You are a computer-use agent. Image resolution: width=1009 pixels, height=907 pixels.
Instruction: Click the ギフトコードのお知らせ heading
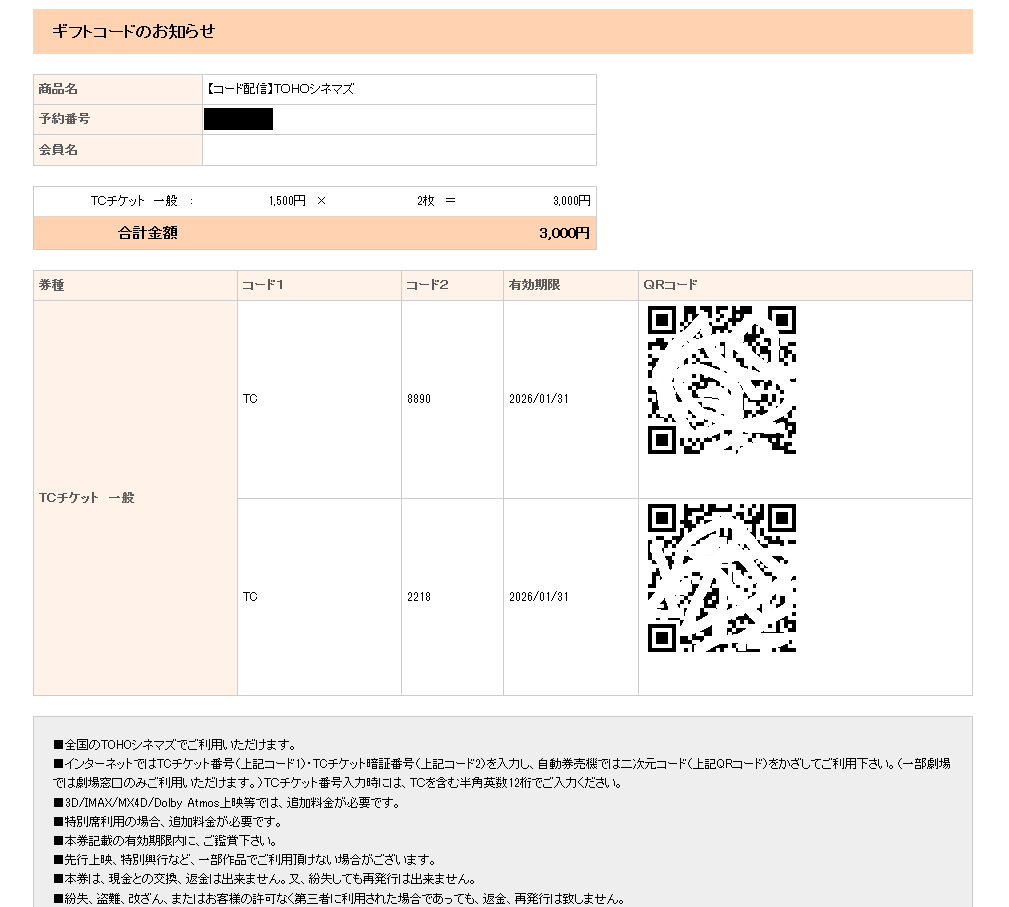pos(133,31)
